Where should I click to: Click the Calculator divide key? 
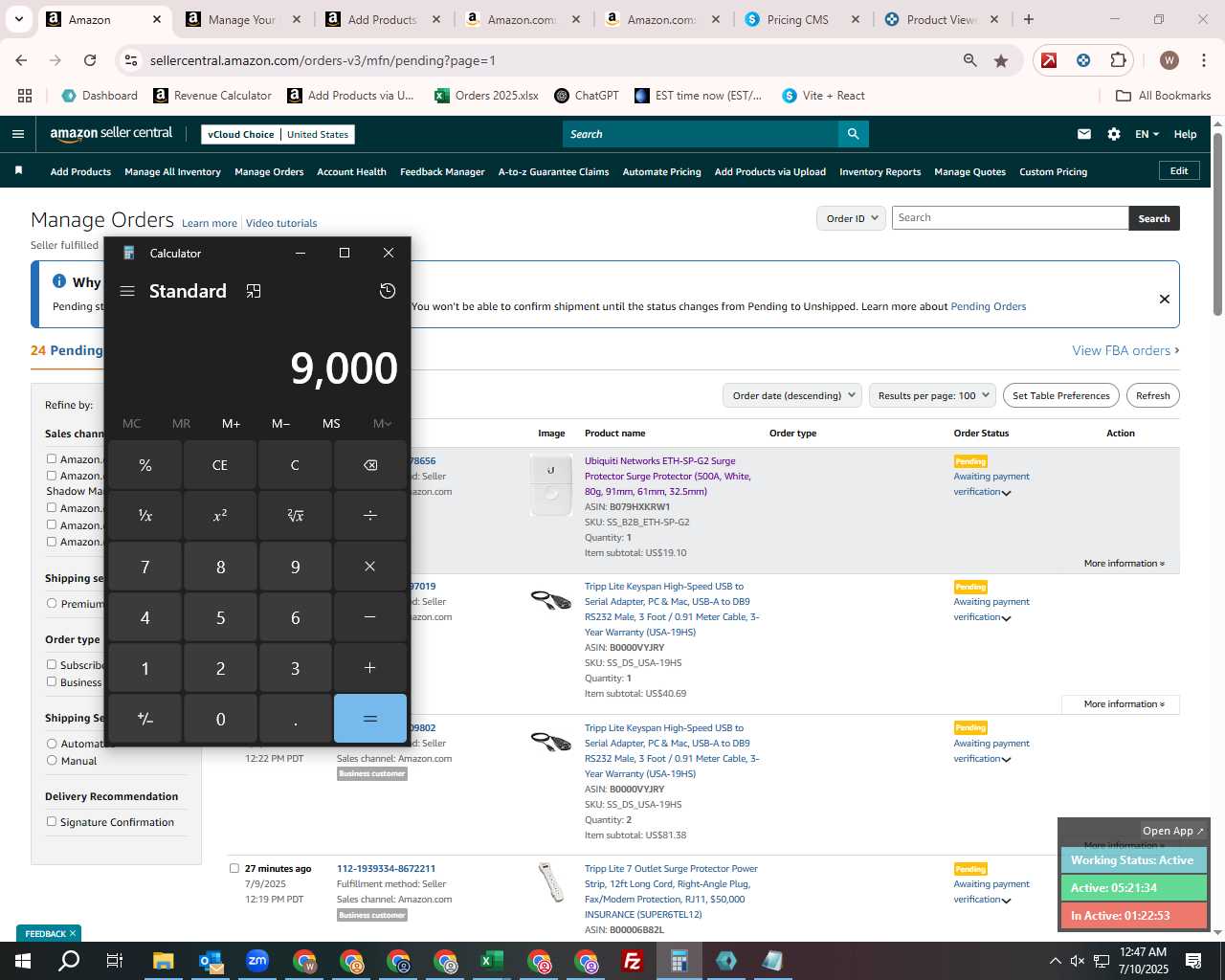(x=370, y=515)
